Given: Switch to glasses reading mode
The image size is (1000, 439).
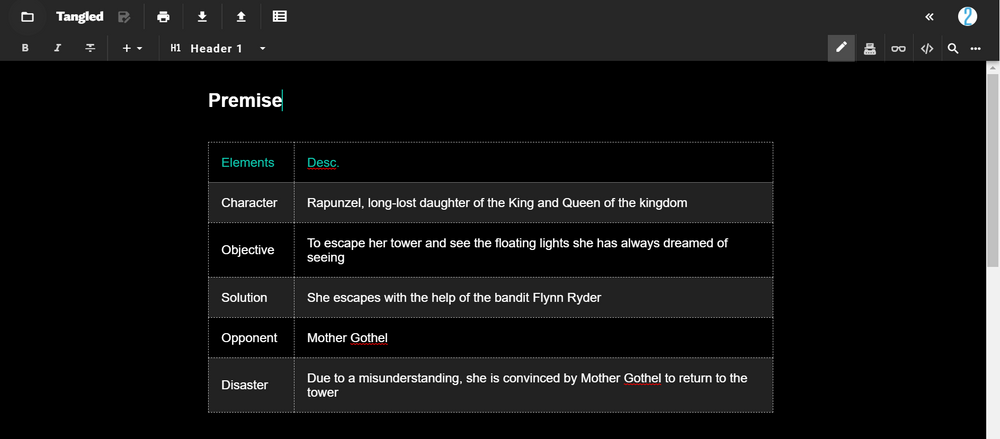Looking at the screenshot, I should 899,48.
